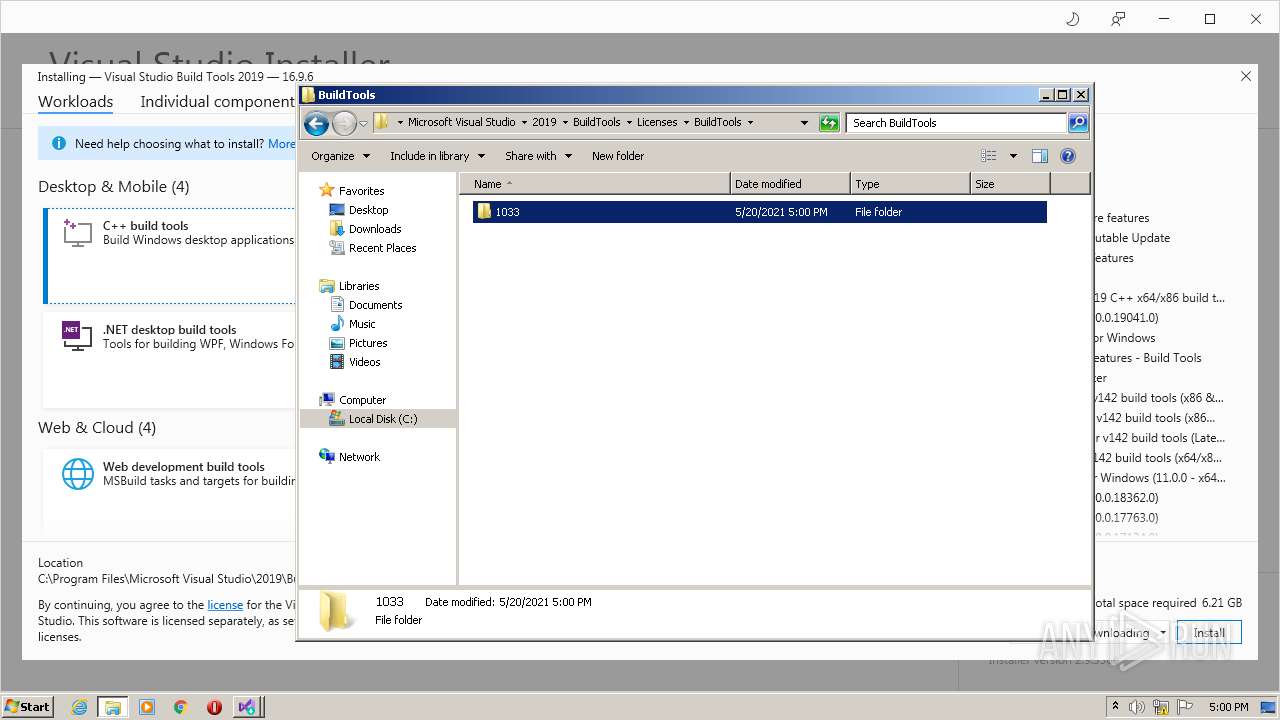Screen dimensions: 1280x720
Task: Sort files by Name column
Action: click(595, 184)
